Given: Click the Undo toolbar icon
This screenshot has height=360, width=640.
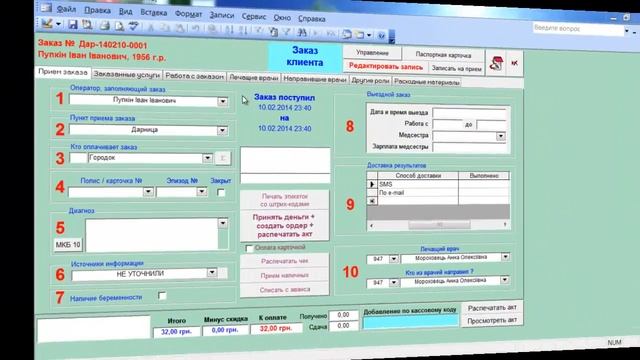Looking at the screenshot, I should [196, 29].
